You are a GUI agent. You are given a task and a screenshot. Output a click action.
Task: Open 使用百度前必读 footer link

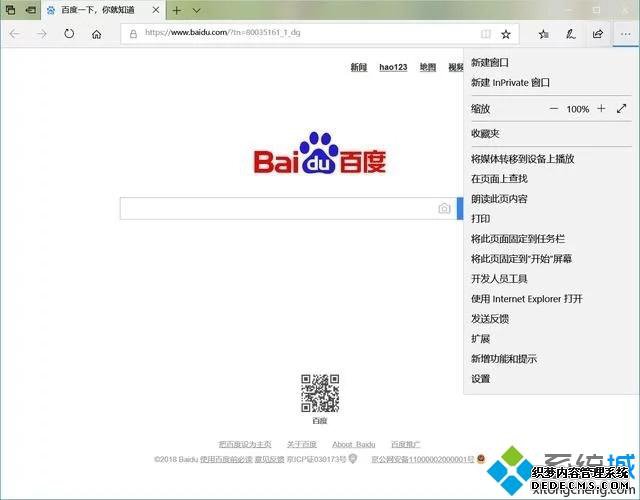[226, 459]
